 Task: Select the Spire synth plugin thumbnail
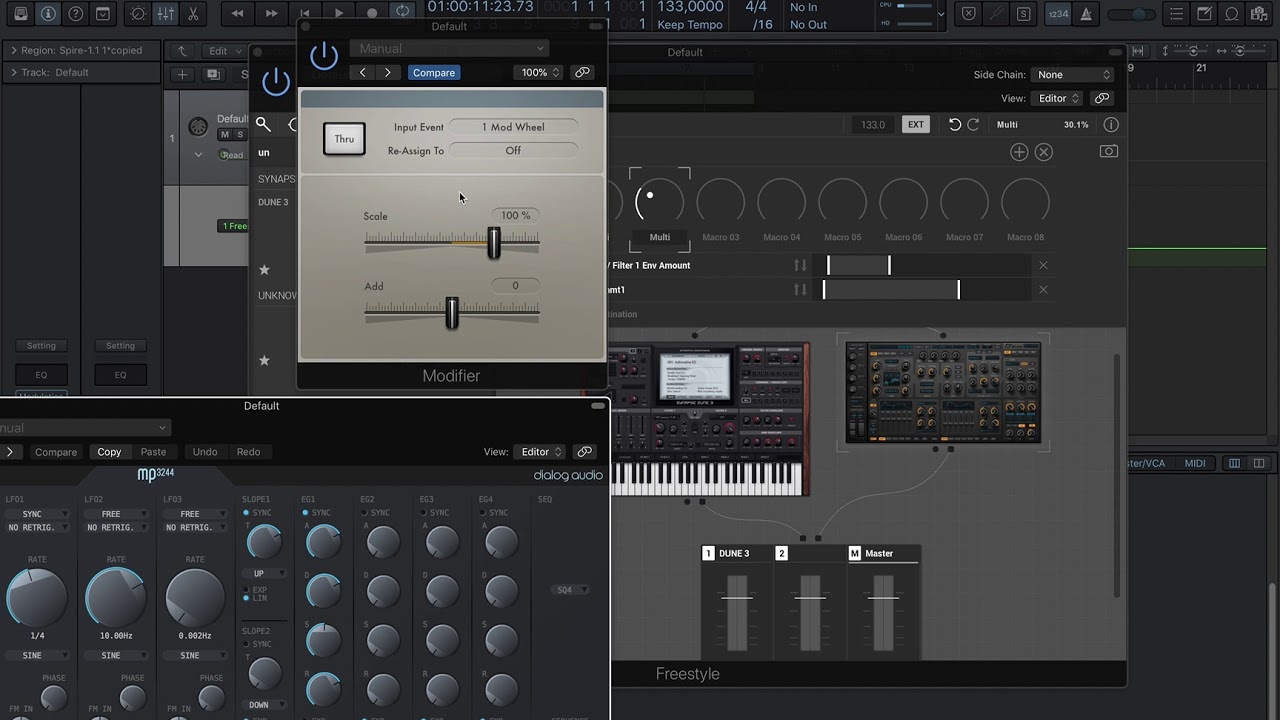tap(943, 392)
